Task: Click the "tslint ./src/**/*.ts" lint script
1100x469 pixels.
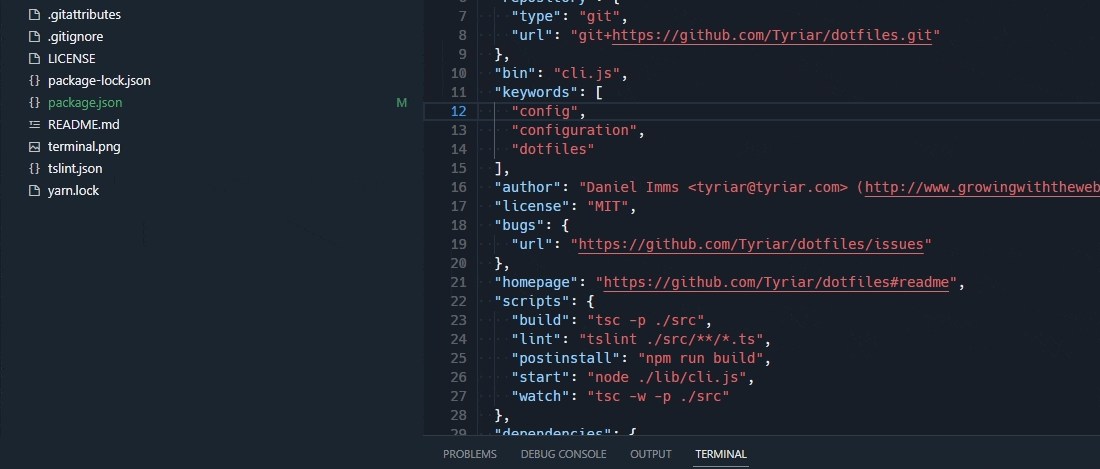Action: tap(671, 339)
